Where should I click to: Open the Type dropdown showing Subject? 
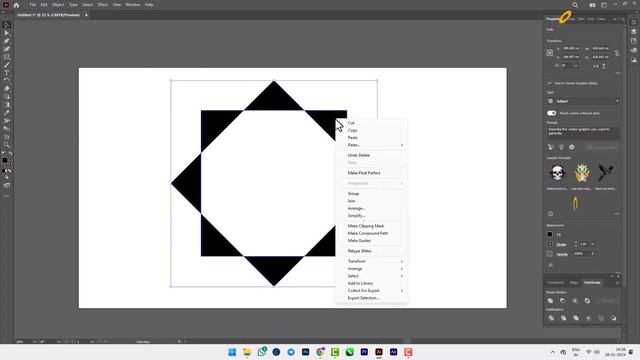[583, 101]
